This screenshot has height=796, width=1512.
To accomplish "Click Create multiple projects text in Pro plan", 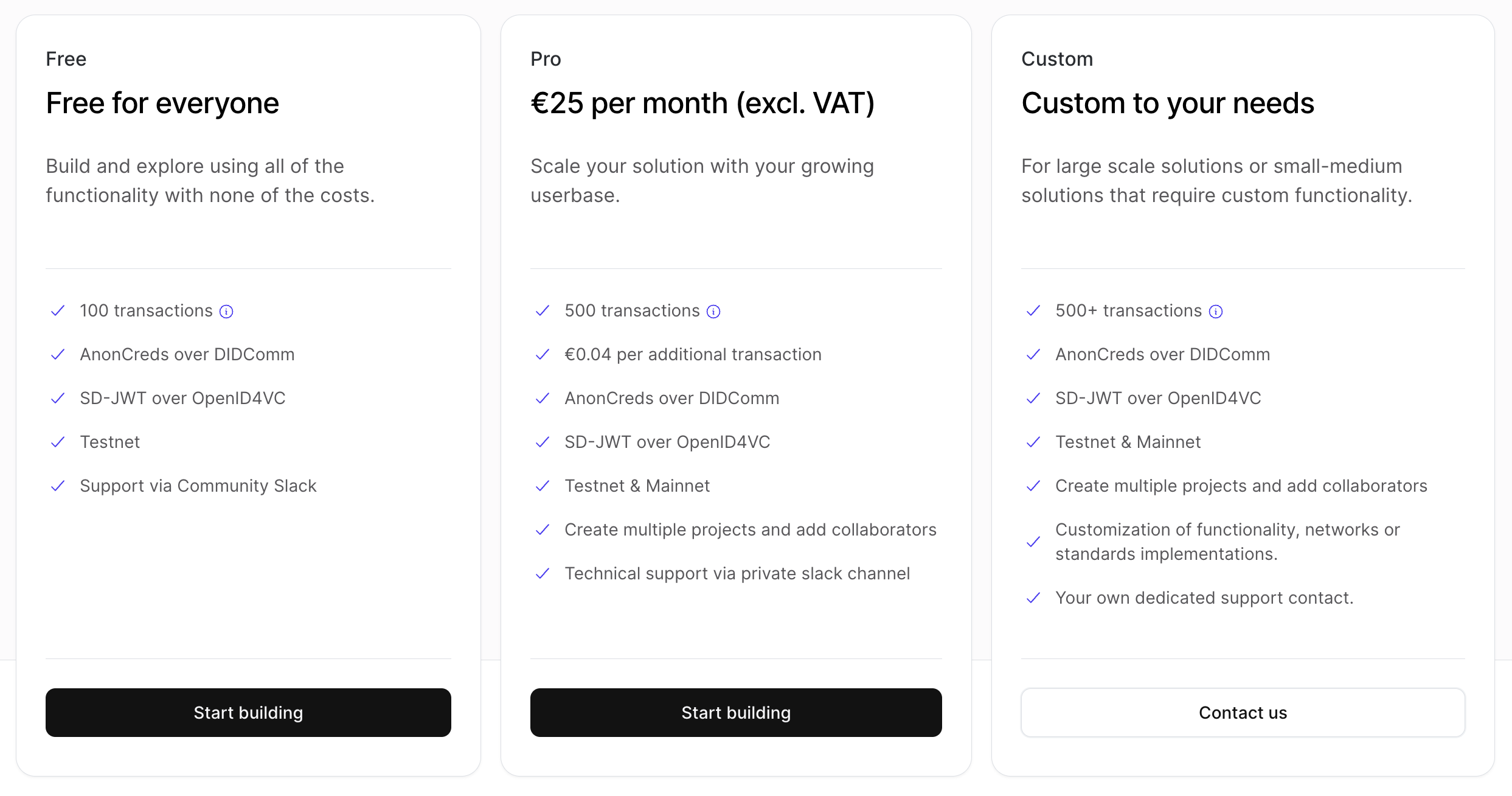I will tap(751, 529).
